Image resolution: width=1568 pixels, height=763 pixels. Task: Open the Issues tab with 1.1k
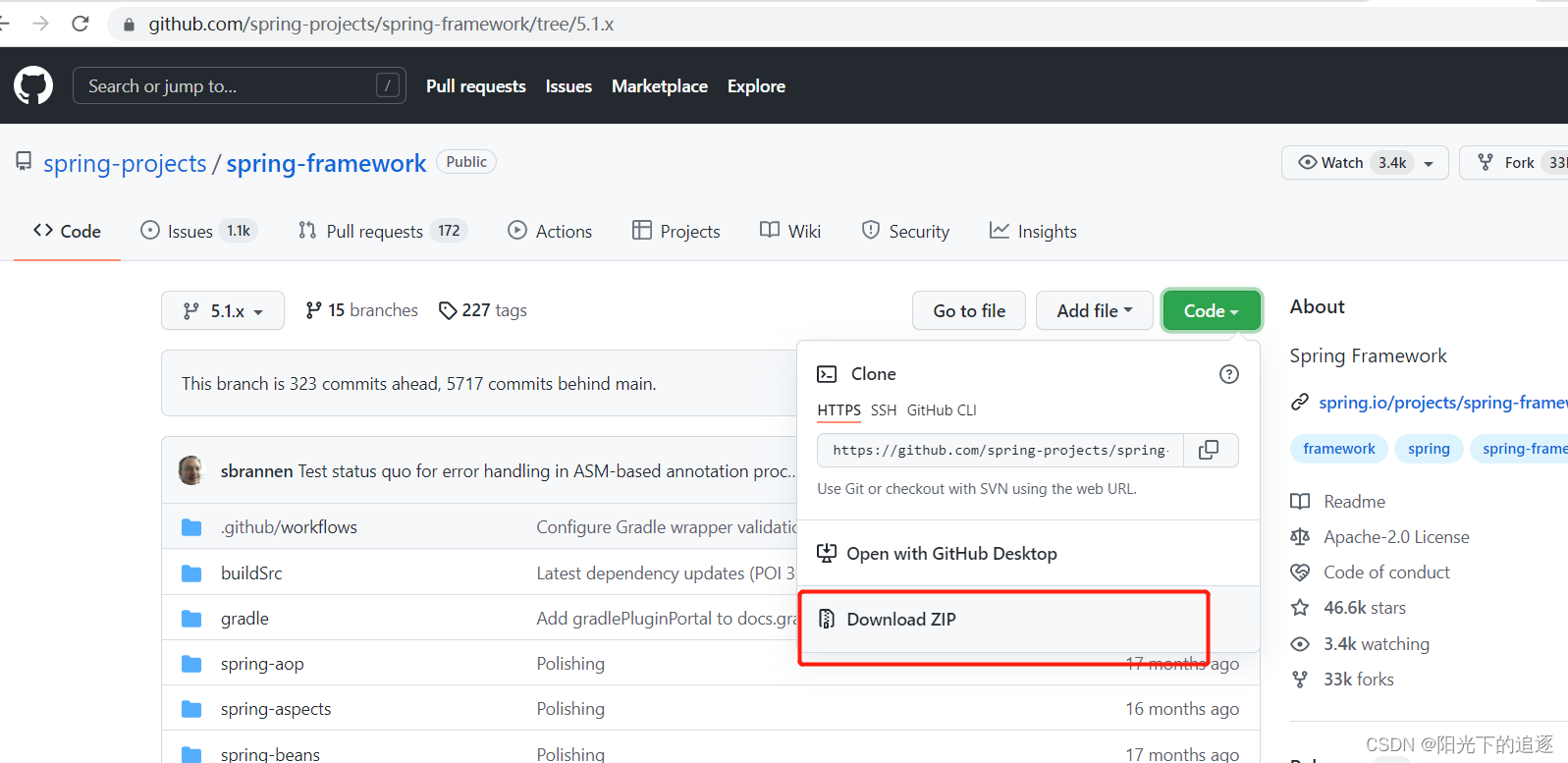pos(198,231)
